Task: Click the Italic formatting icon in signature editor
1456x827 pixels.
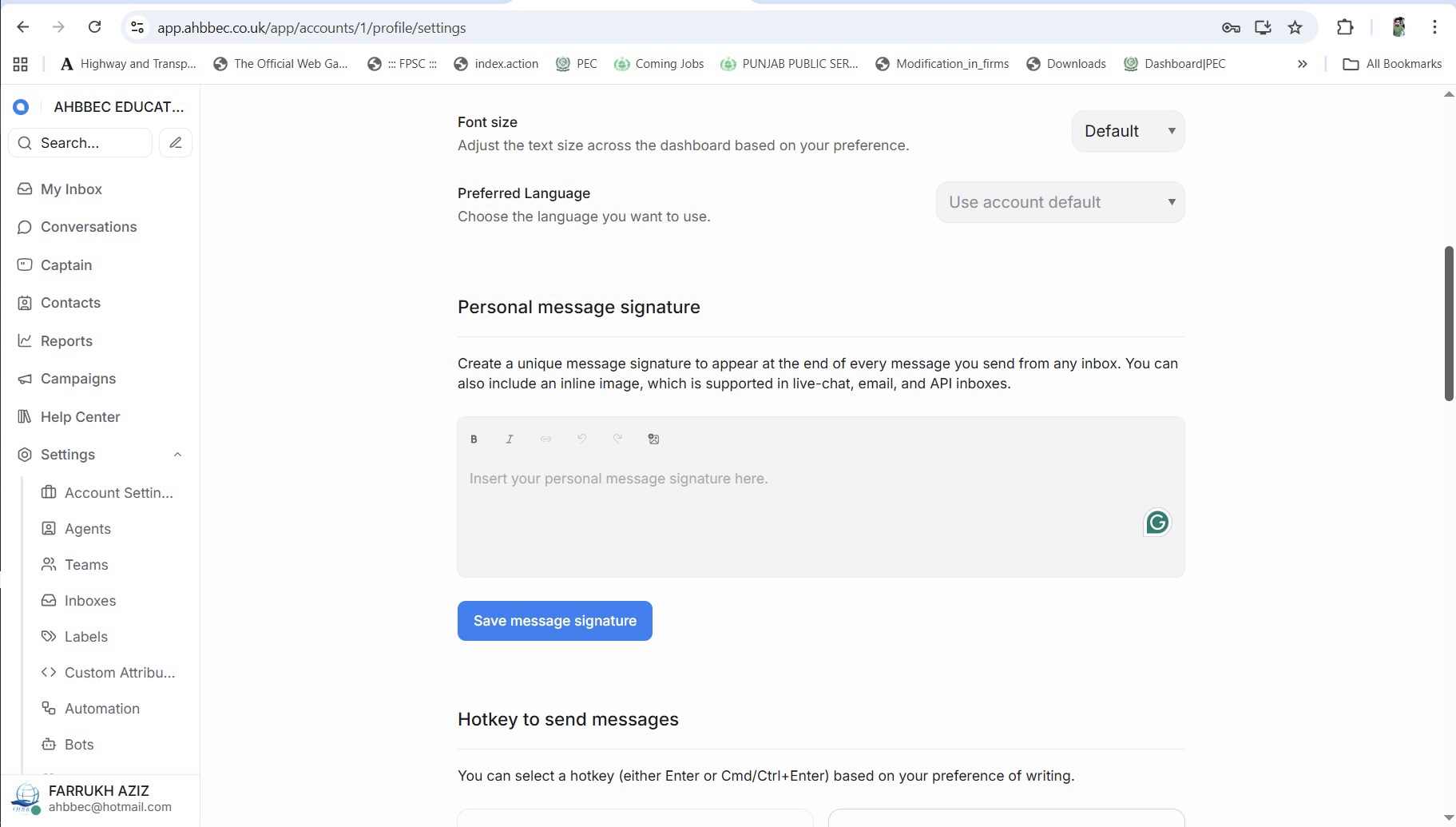Action: [x=510, y=439]
